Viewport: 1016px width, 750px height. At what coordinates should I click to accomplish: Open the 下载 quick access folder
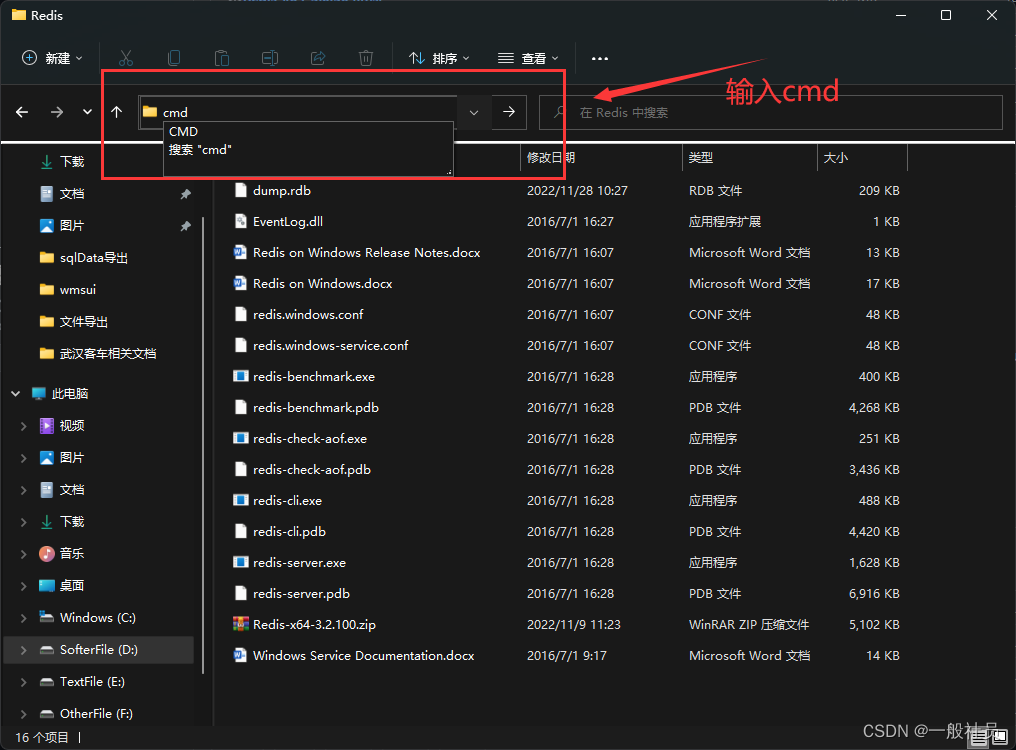coord(71,161)
